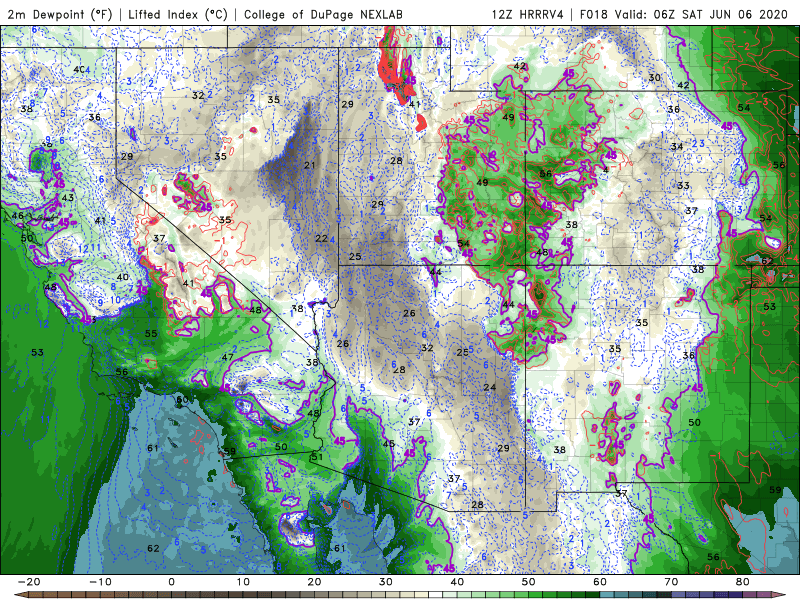Click the "Lifted Index (°C)" header label

click(178, 14)
